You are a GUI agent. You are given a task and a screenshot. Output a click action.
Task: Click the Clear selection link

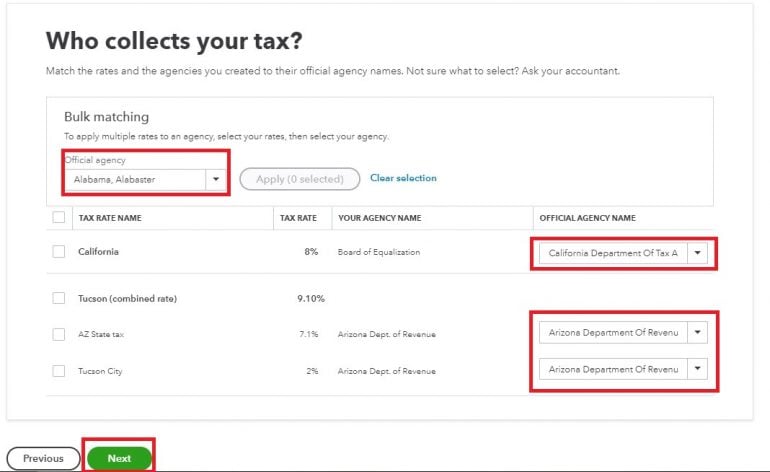click(403, 178)
